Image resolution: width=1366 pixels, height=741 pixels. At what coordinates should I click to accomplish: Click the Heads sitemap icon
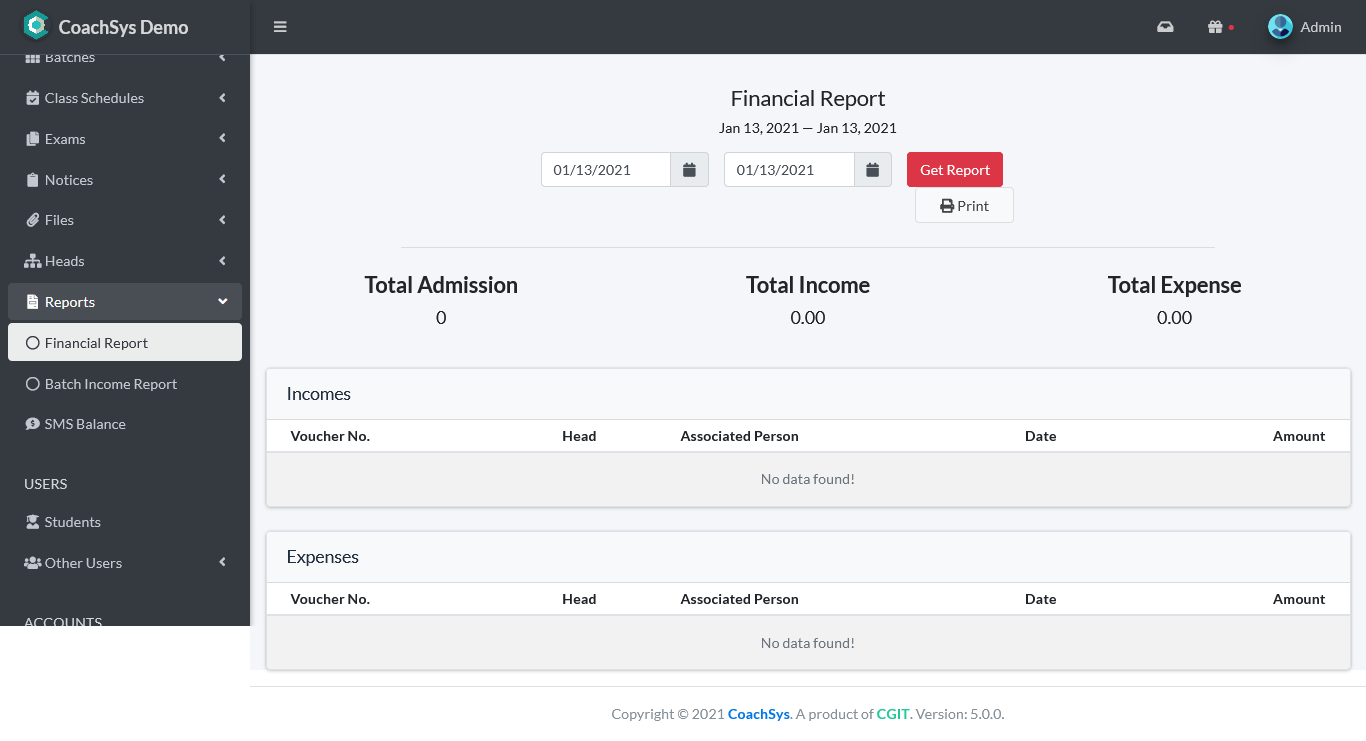(x=30, y=260)
